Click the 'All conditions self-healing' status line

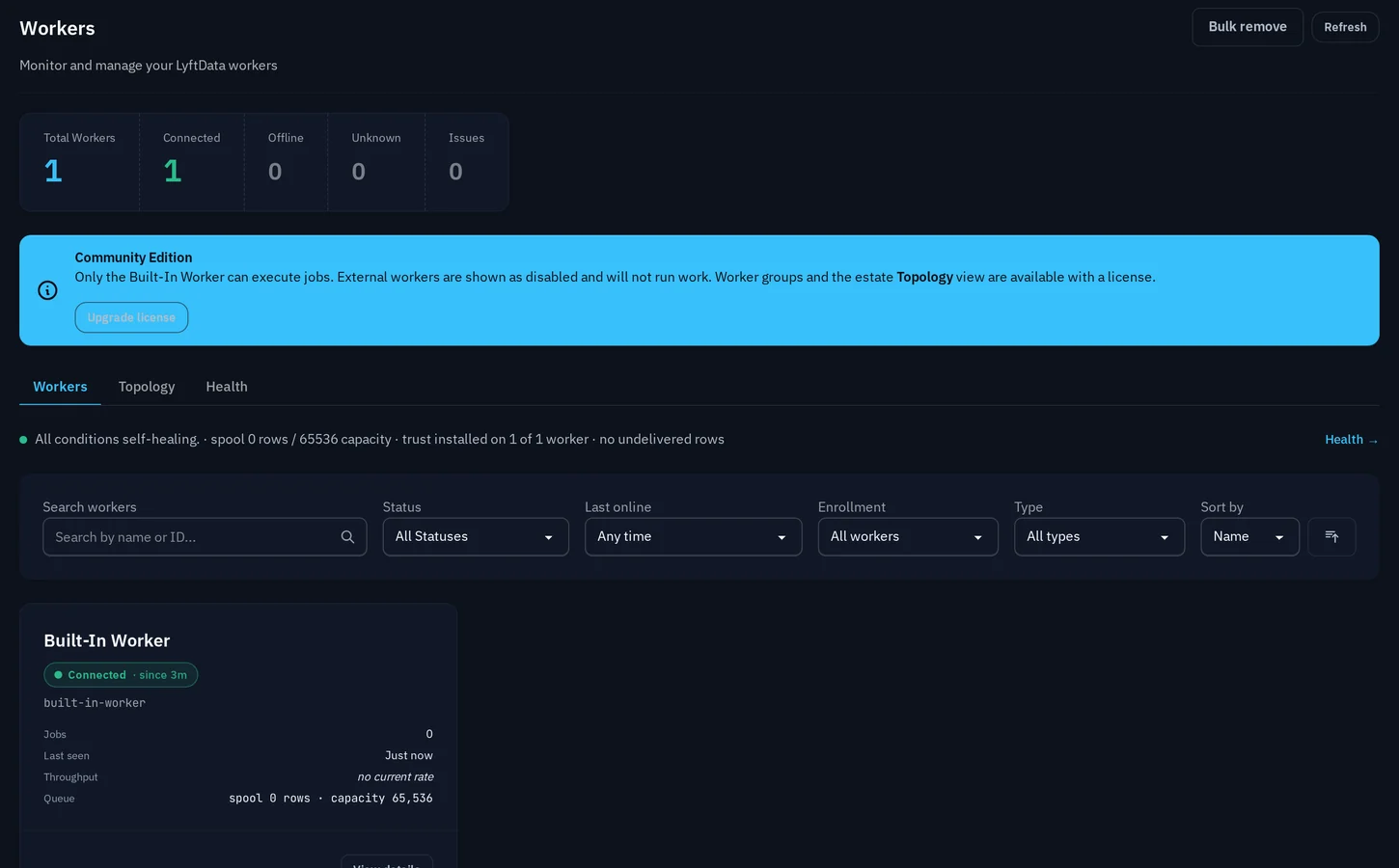point(379,440)
